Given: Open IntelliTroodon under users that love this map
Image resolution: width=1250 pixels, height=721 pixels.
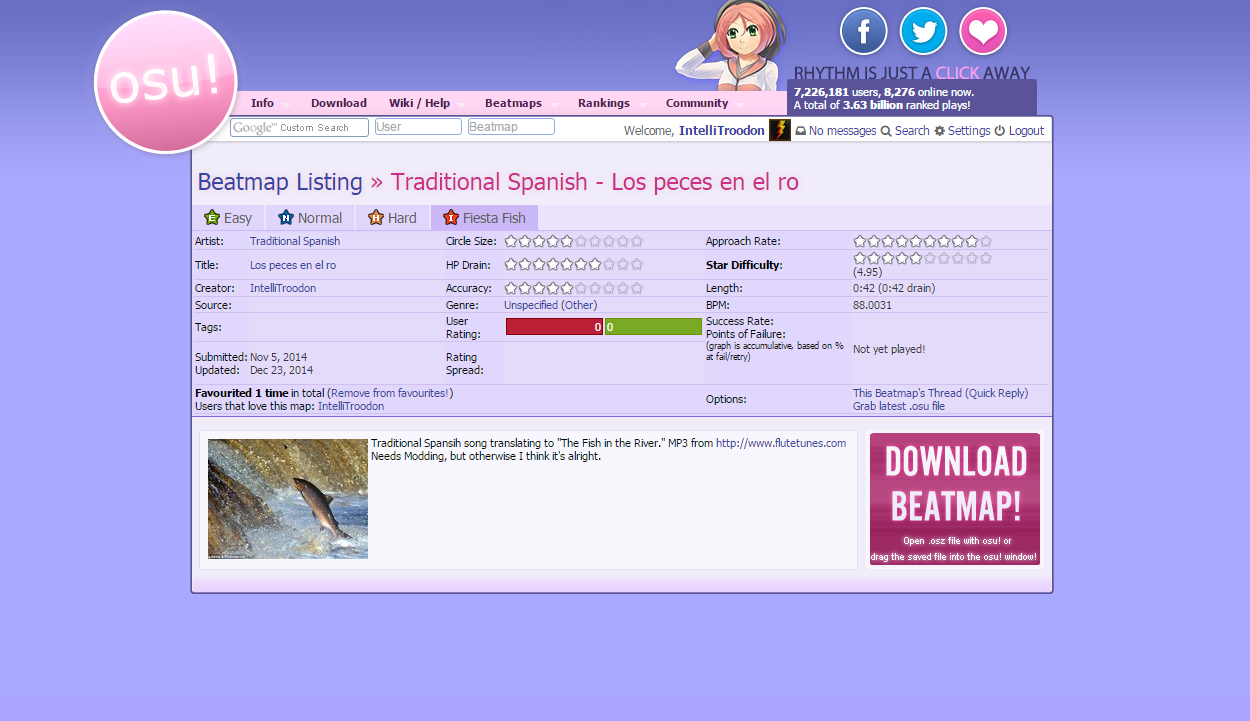Looking at the screenshot, I should 351,406.
